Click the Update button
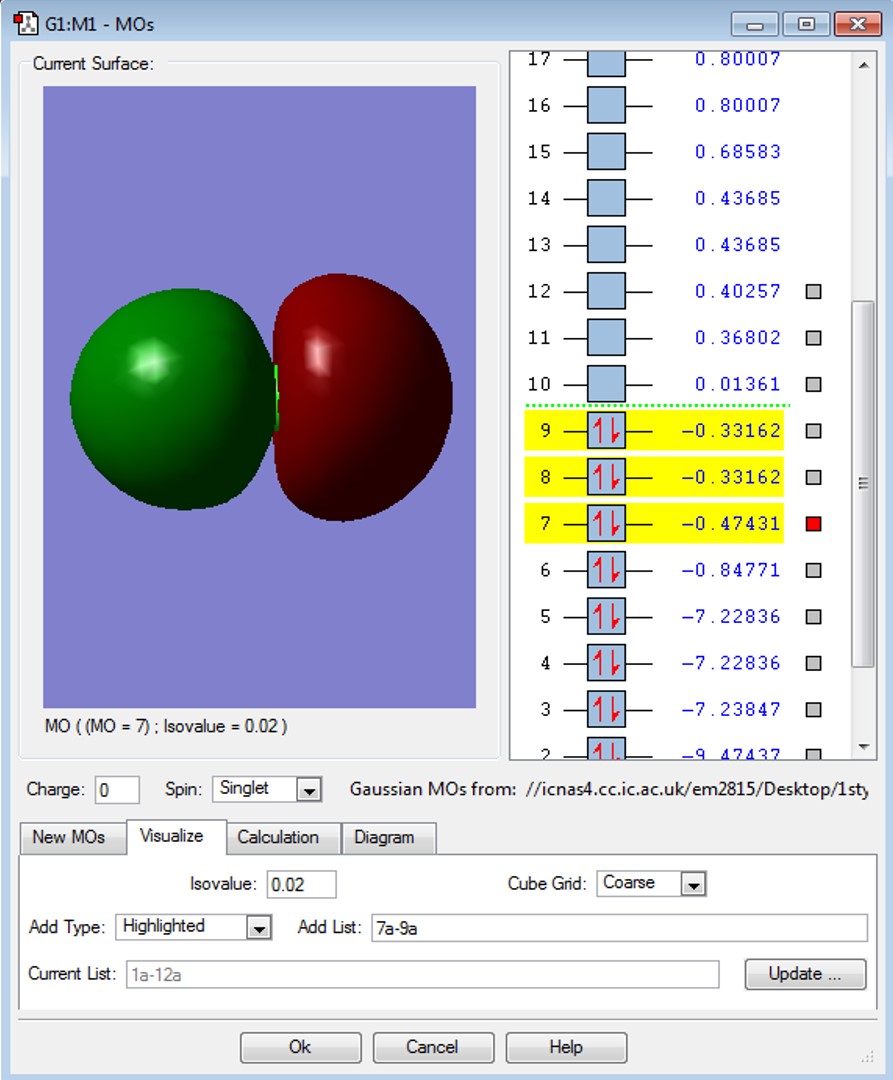The image size is (893, 1080). (x=805, y=974)
